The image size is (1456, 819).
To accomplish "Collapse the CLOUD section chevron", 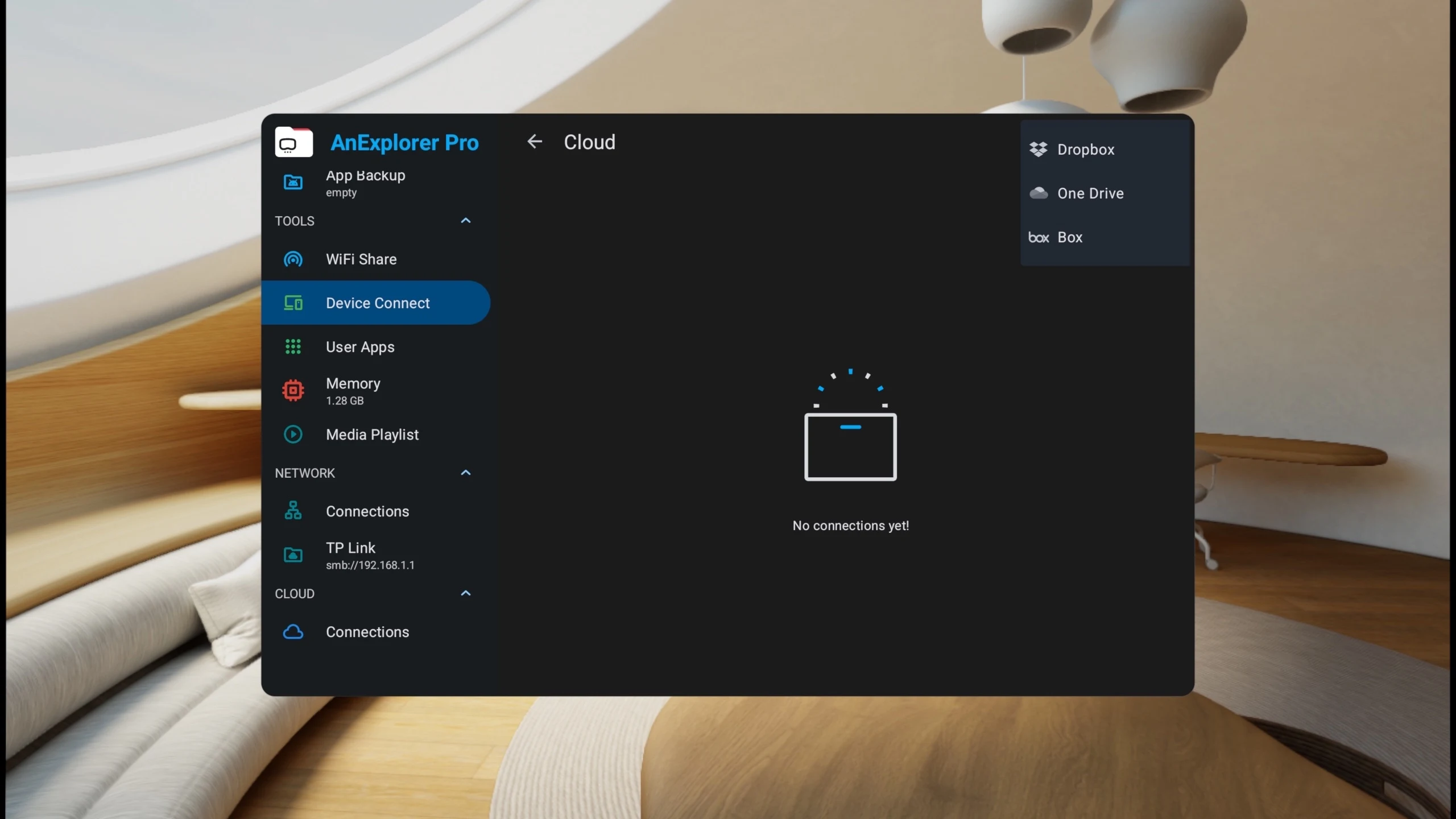I will pos(466,594).
